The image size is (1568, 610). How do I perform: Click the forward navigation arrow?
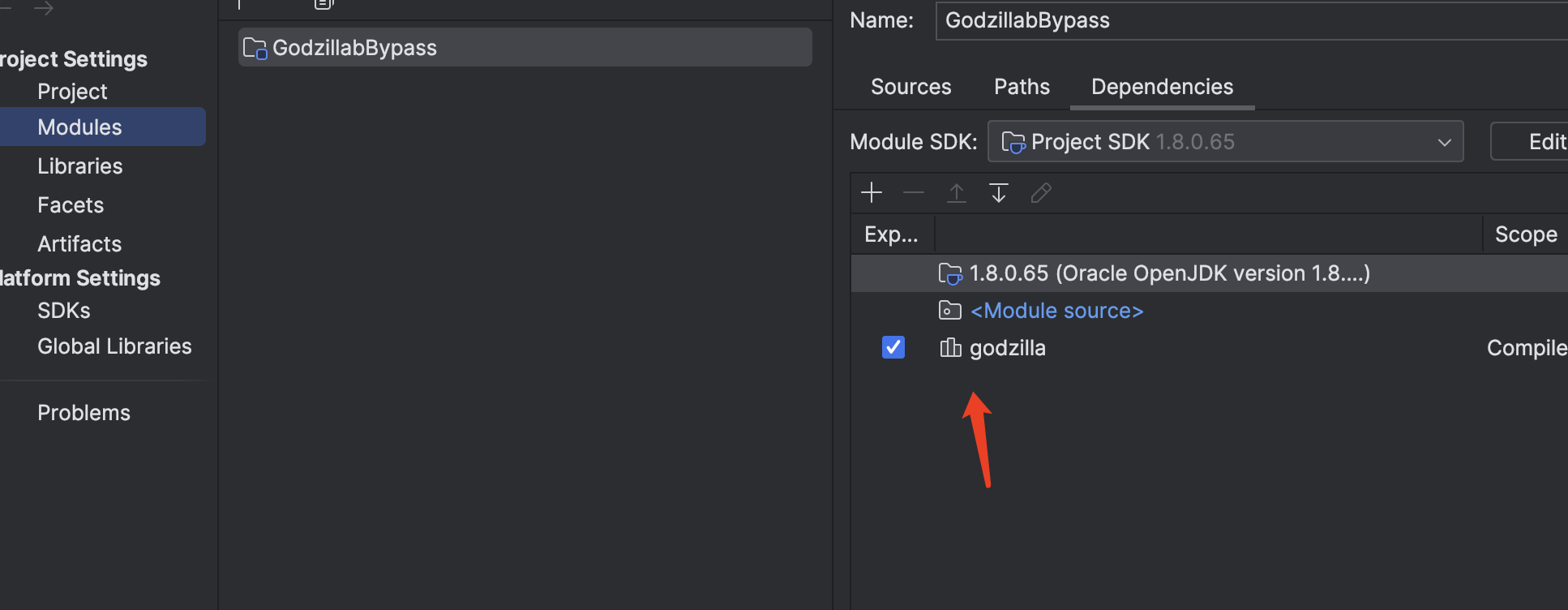(x=44, y=8)
